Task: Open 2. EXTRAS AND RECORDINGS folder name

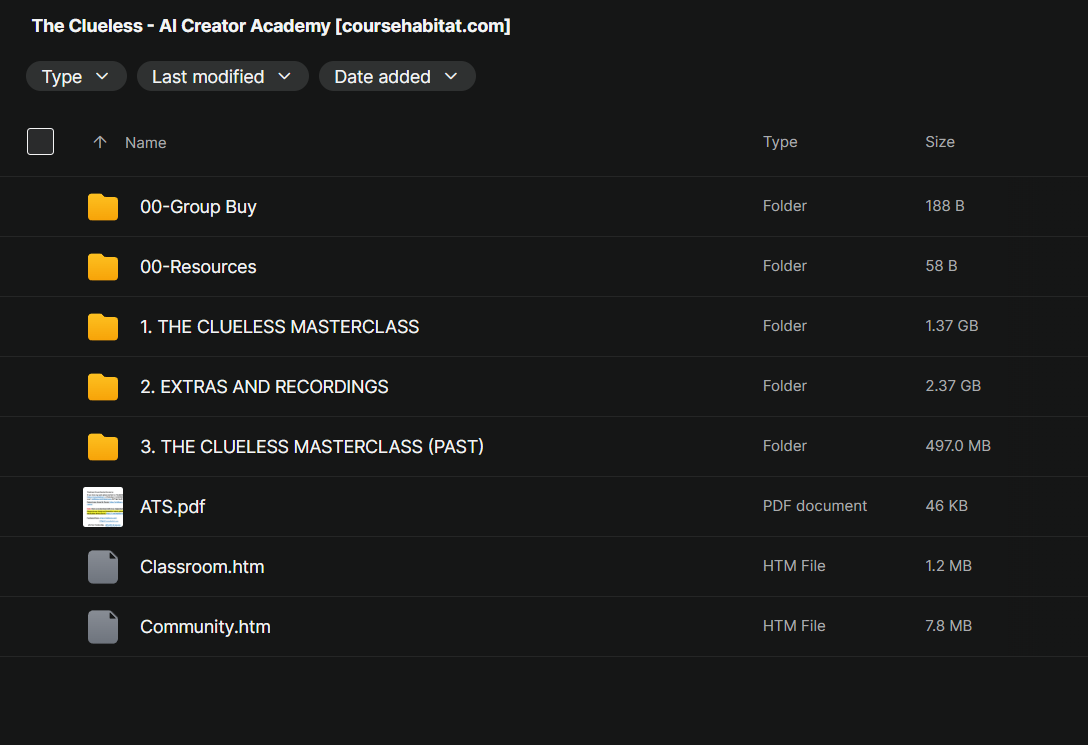Action: (264, 387)
